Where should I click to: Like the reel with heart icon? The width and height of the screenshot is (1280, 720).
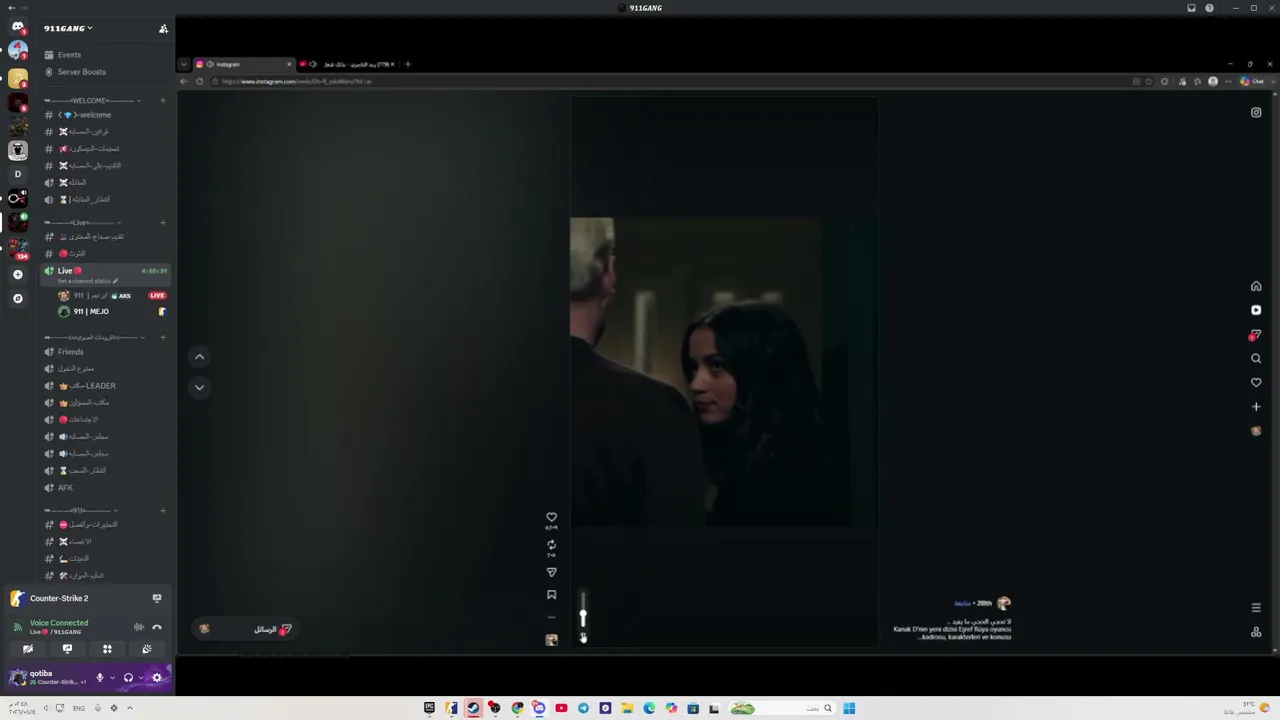click(x=551, y=517)
